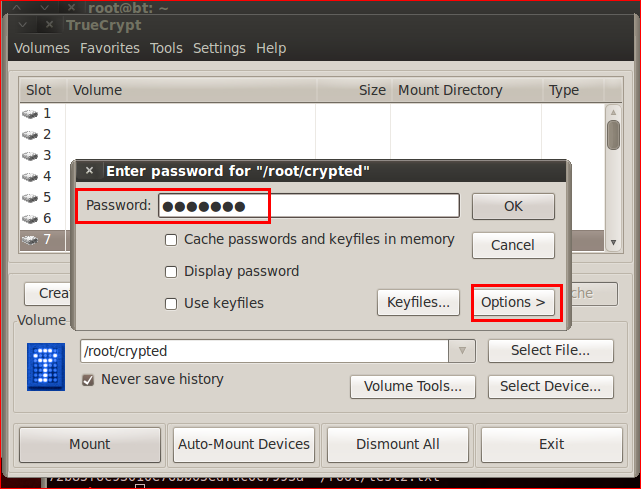Sort by the Slot column header
Screen dimensions: 641x489
click(x=43, y=90)
